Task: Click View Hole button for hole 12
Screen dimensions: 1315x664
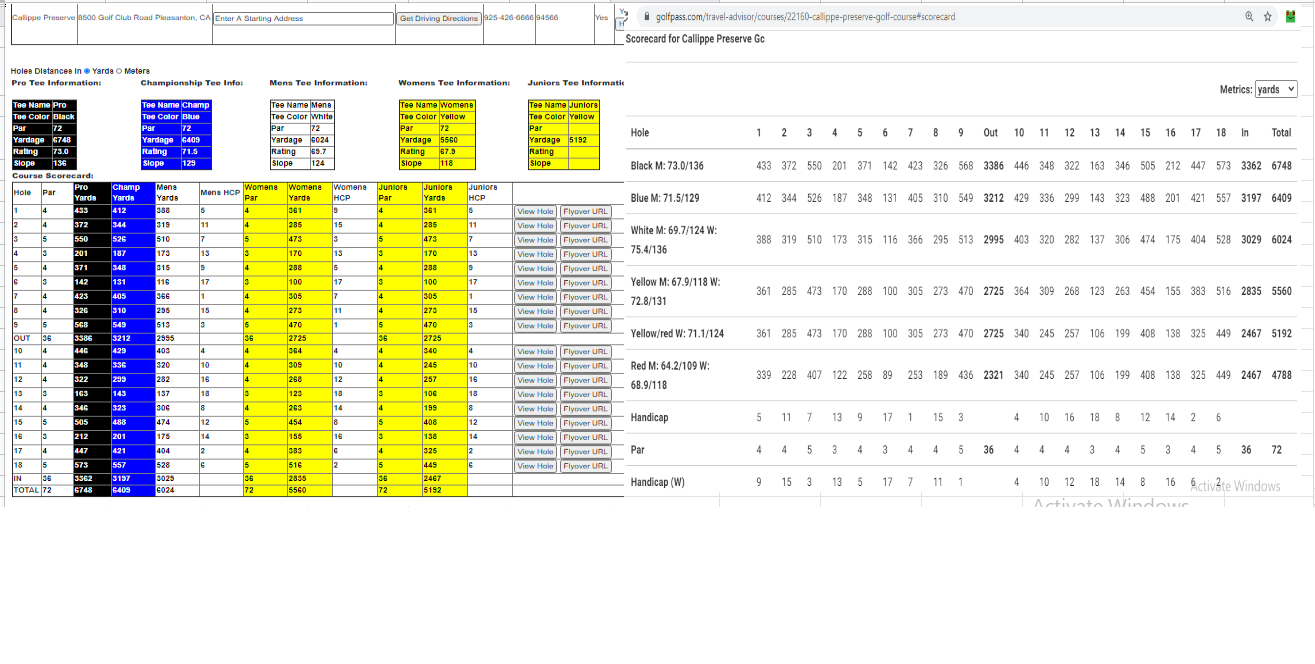Action: click(535, 380)
